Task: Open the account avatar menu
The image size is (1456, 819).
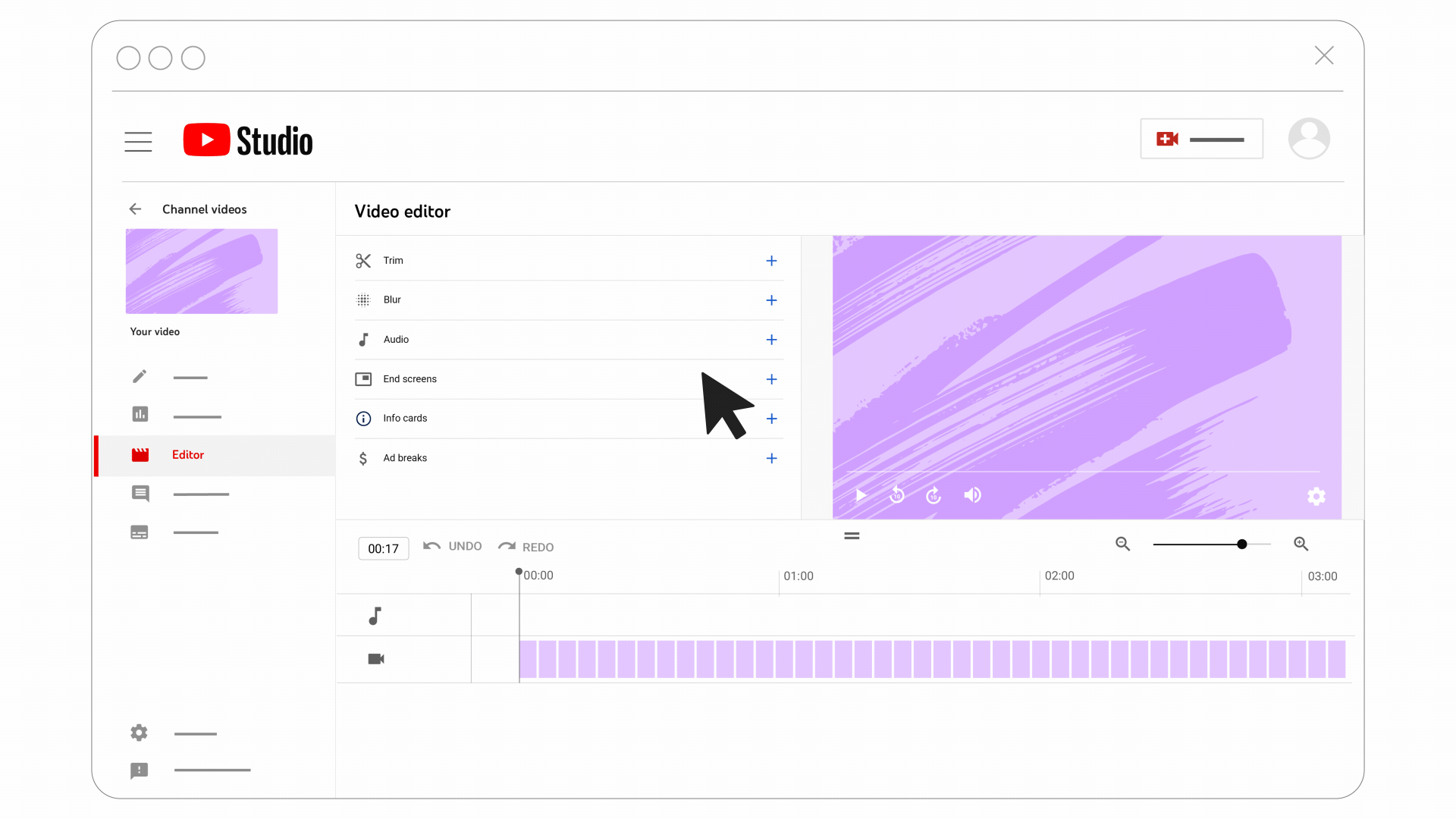Action: click(x=1309, y=139)
